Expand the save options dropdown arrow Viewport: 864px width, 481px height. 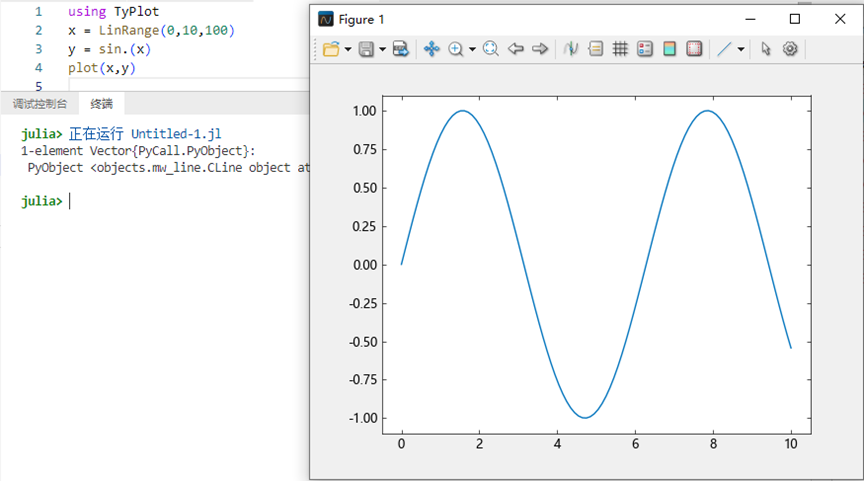382,49
